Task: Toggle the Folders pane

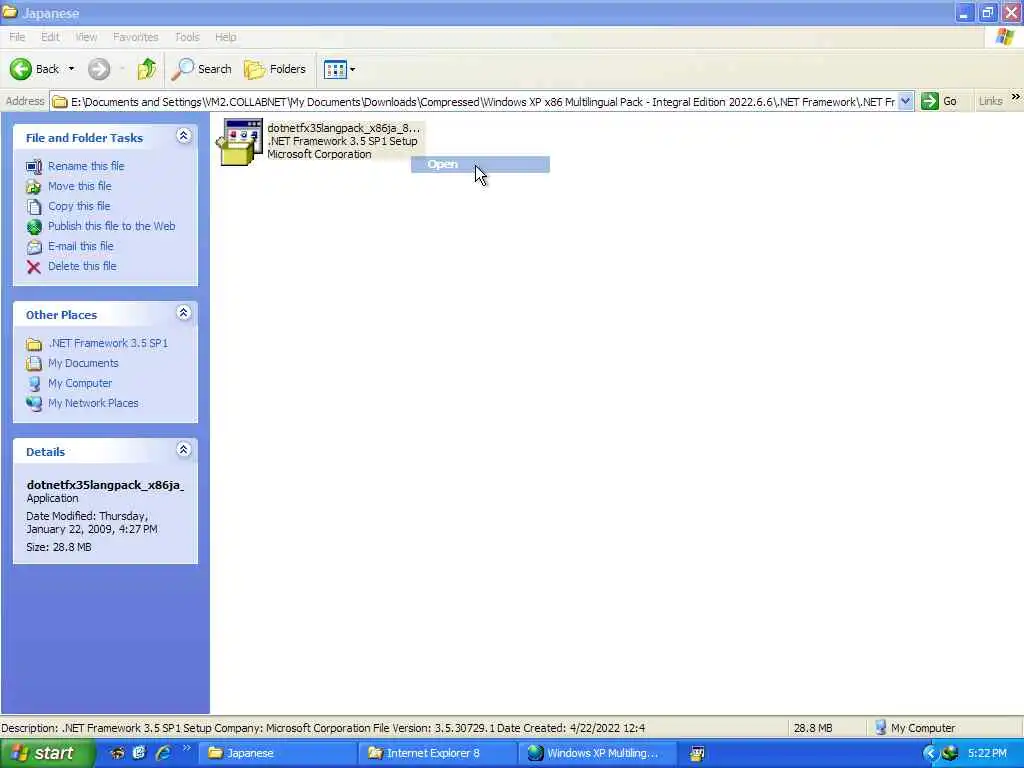Action: tap(275, 69)
